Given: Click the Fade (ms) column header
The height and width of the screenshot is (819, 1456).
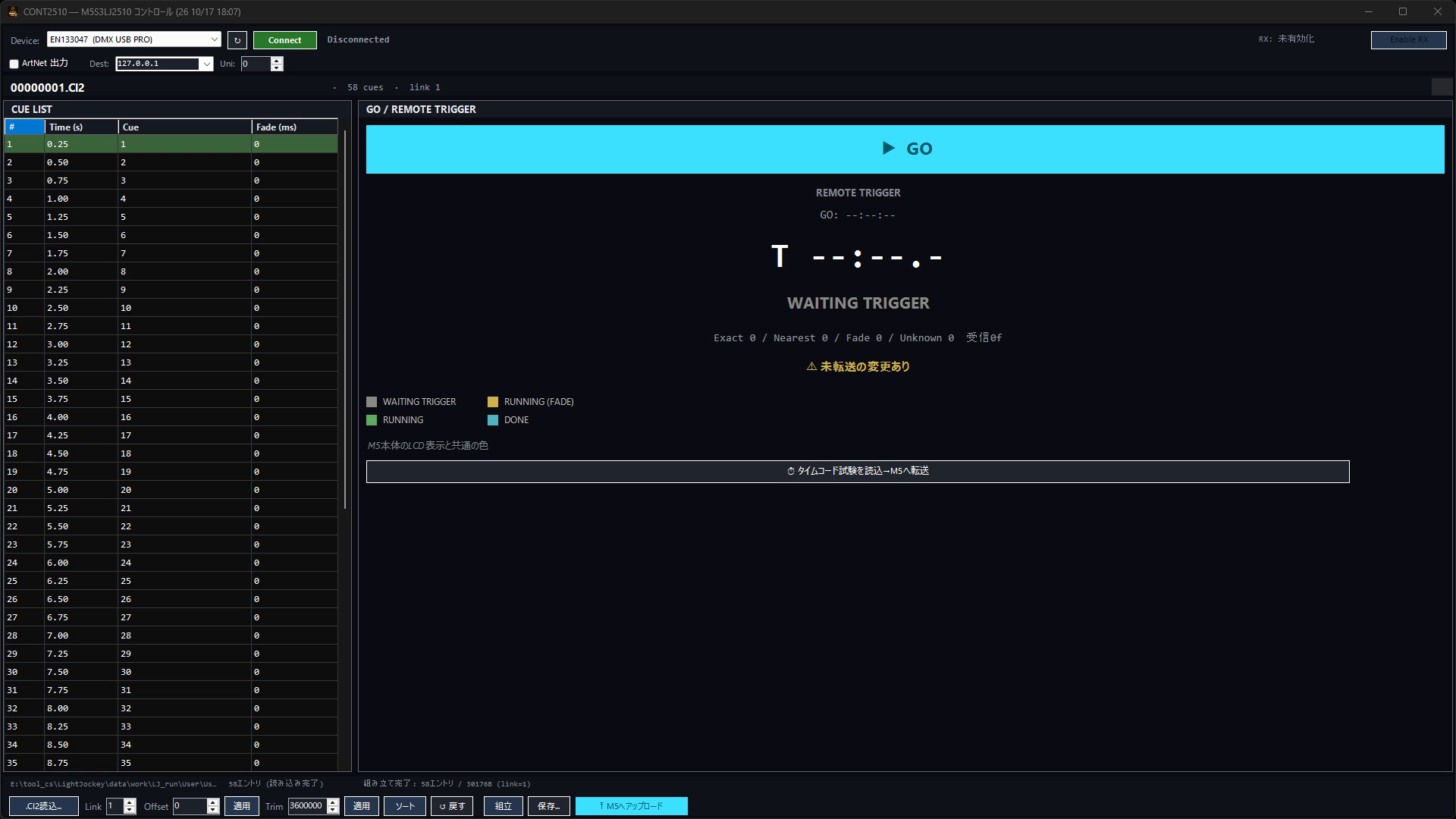Looking at the screenshot, I should click(295, 127).
